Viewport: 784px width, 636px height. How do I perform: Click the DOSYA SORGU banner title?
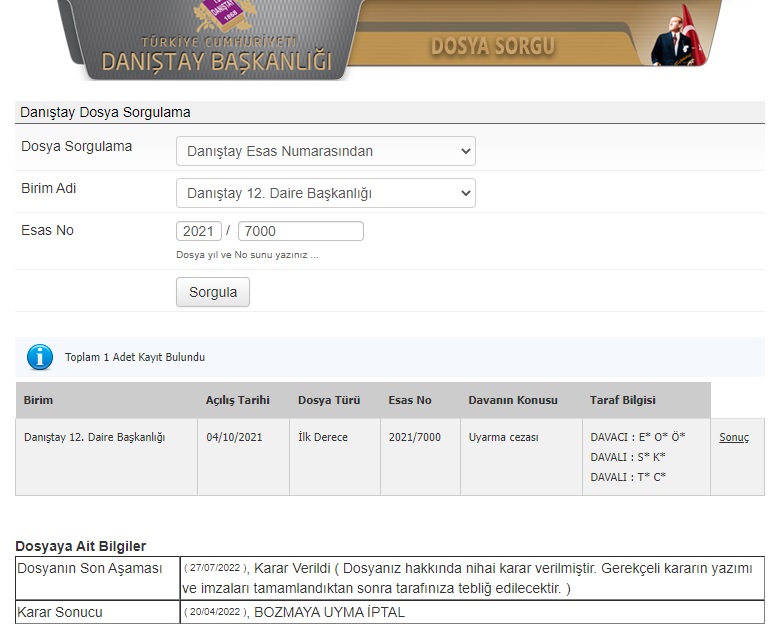pyautogui.click(x=491, y=46)
